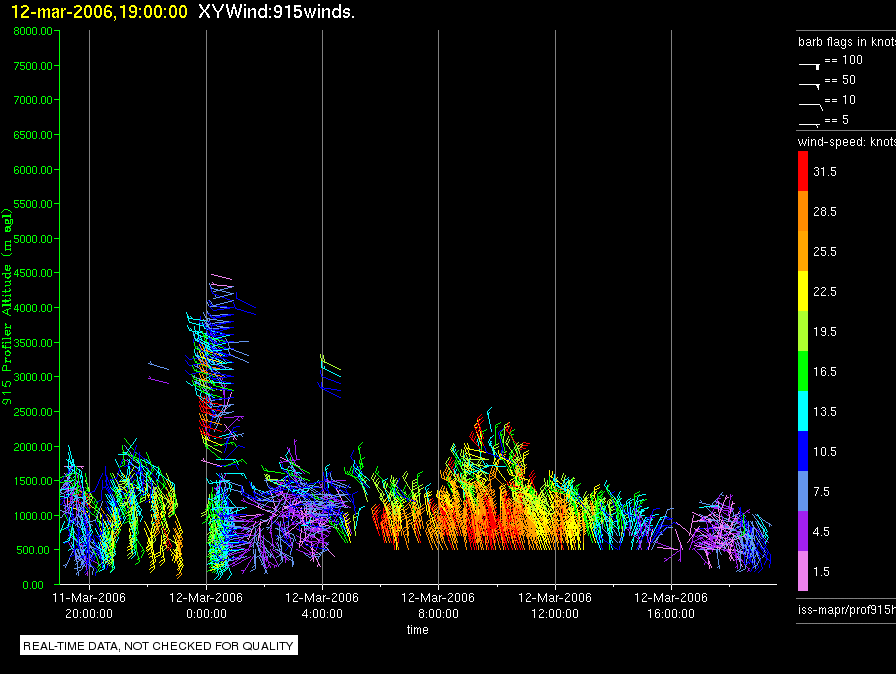The width and height of the screenshot is (896, 674).
Task: Select the pink 1.5 knots color swatch
Action: tap(803, 571)
